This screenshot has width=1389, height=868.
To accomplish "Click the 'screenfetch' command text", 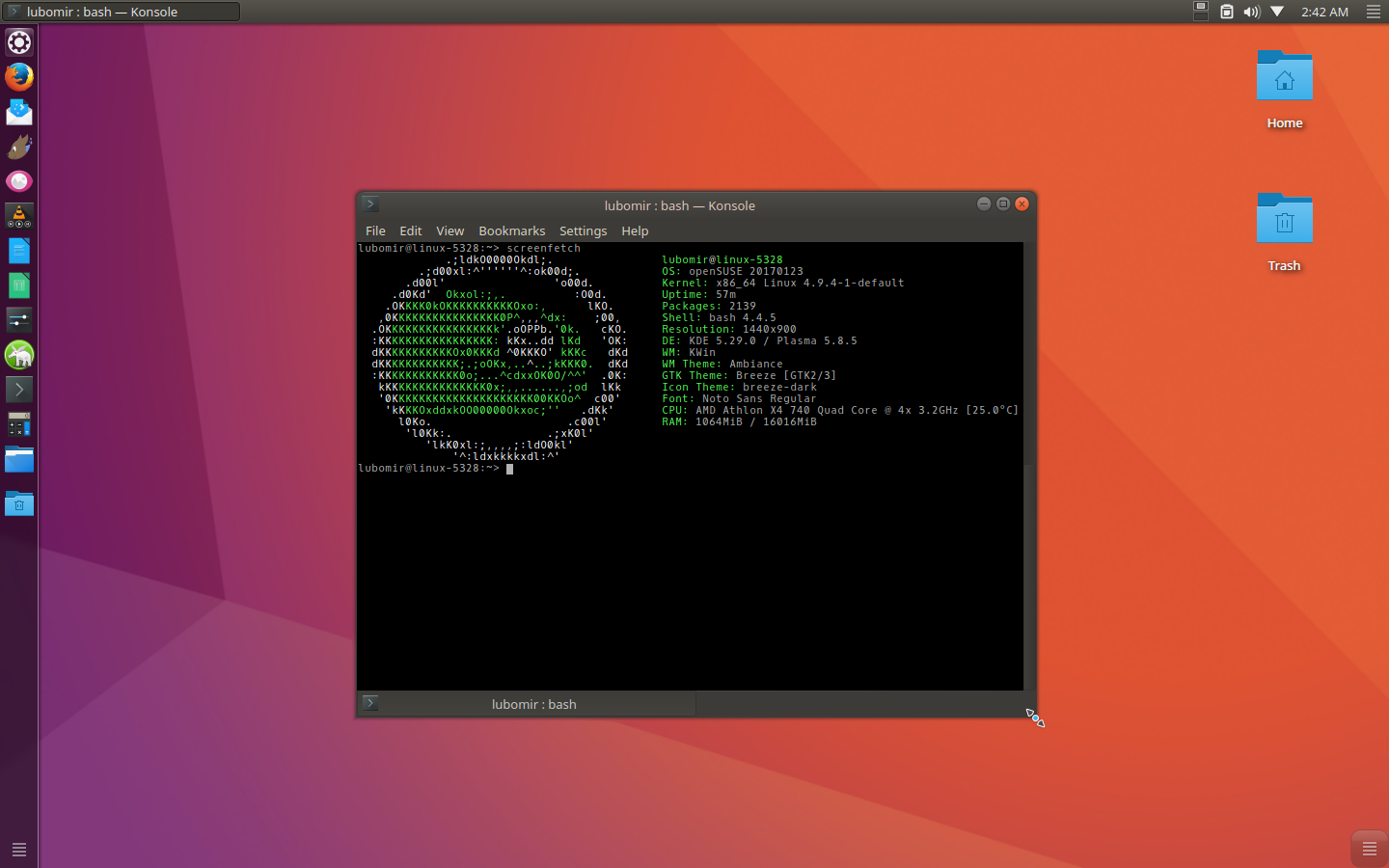I will click(543, 249).
